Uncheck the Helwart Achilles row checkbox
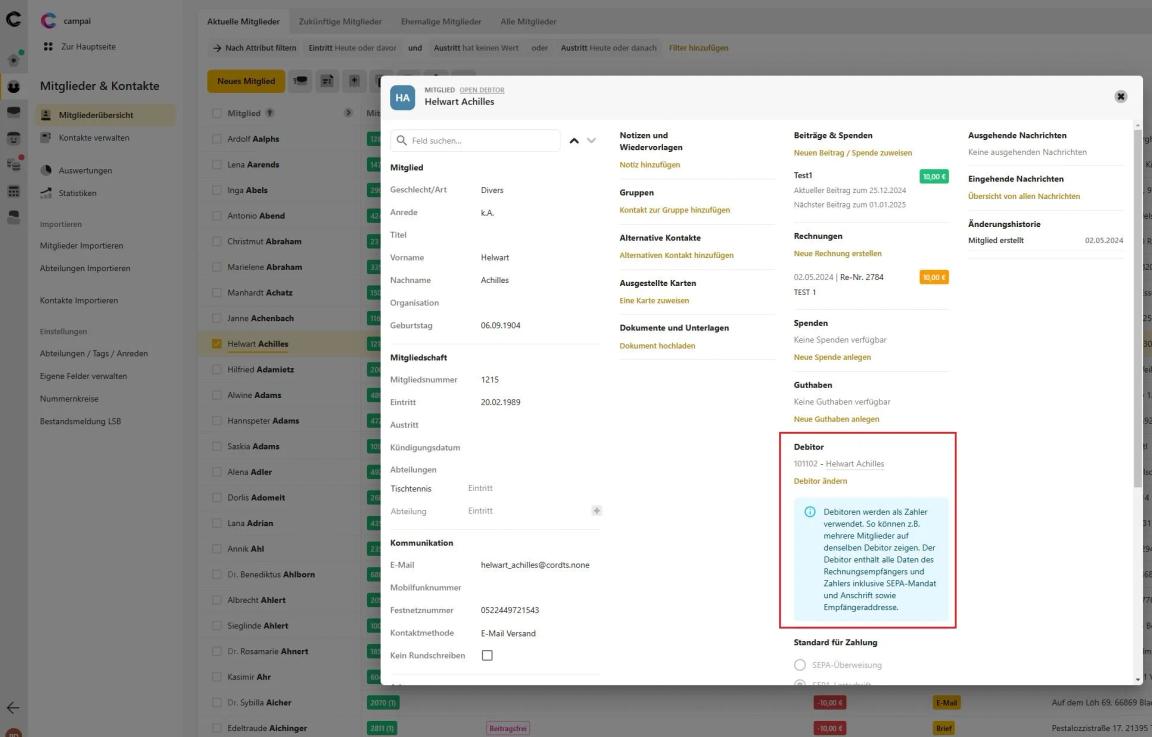1152x737 pixels. (217, 343)
